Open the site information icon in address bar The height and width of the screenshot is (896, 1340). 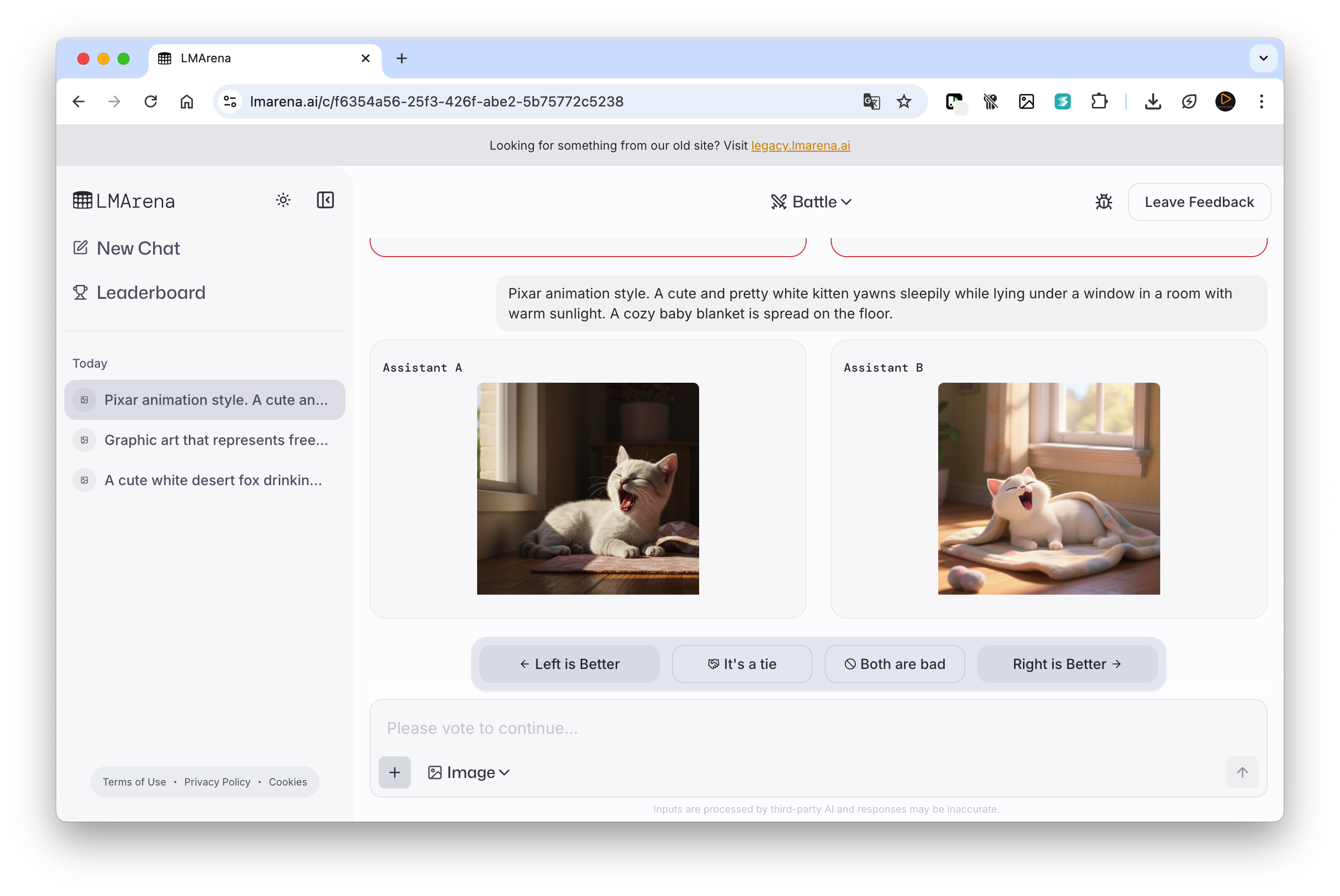coord(231,102)
